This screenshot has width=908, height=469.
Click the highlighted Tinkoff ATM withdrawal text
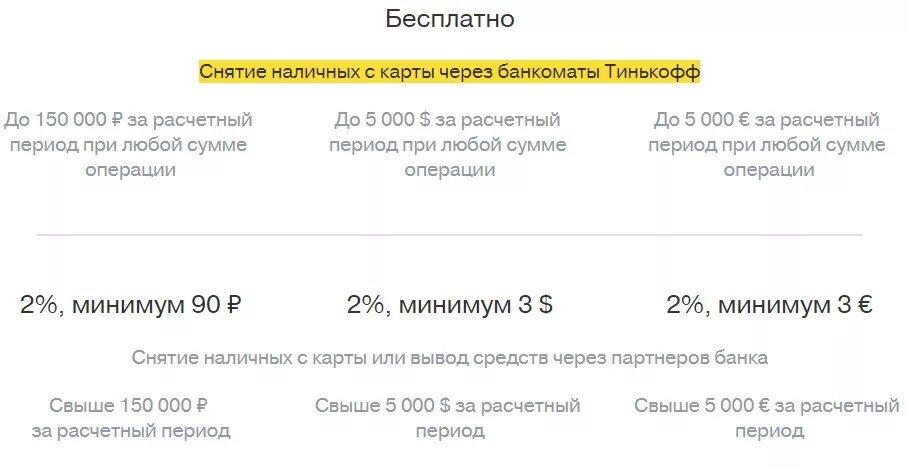[449, 72]
